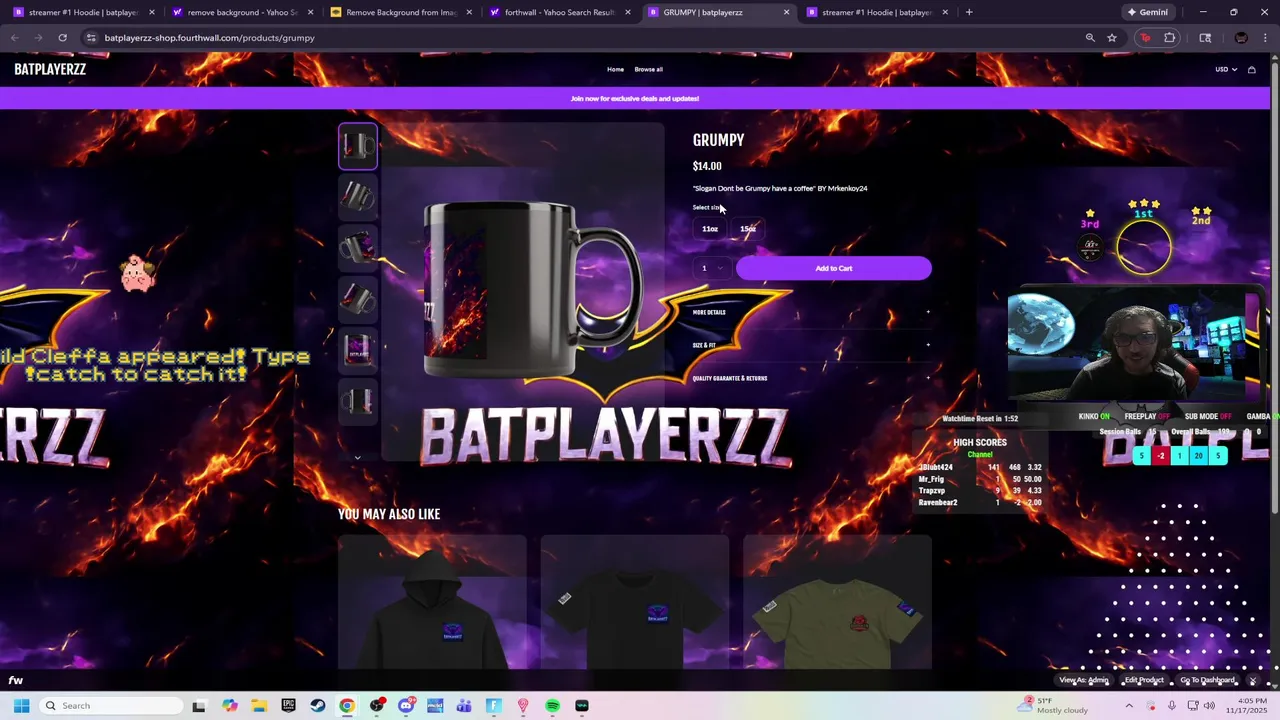Image resolution: width=1280 pixels, height=720 pixels.
Task: Switch to last streamer #1 Hoodie tab
Action: coord(876,12)
